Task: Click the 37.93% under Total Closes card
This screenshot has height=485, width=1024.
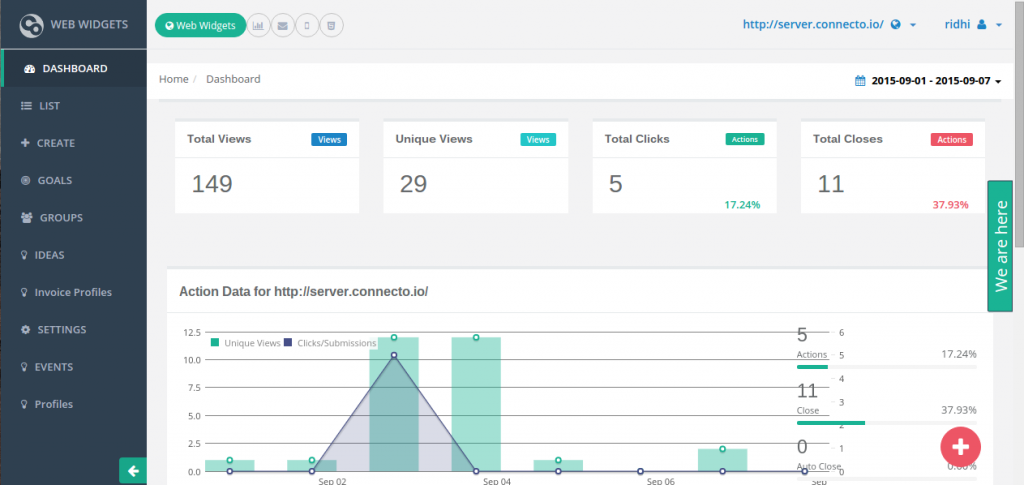Action: pos(950,204)
